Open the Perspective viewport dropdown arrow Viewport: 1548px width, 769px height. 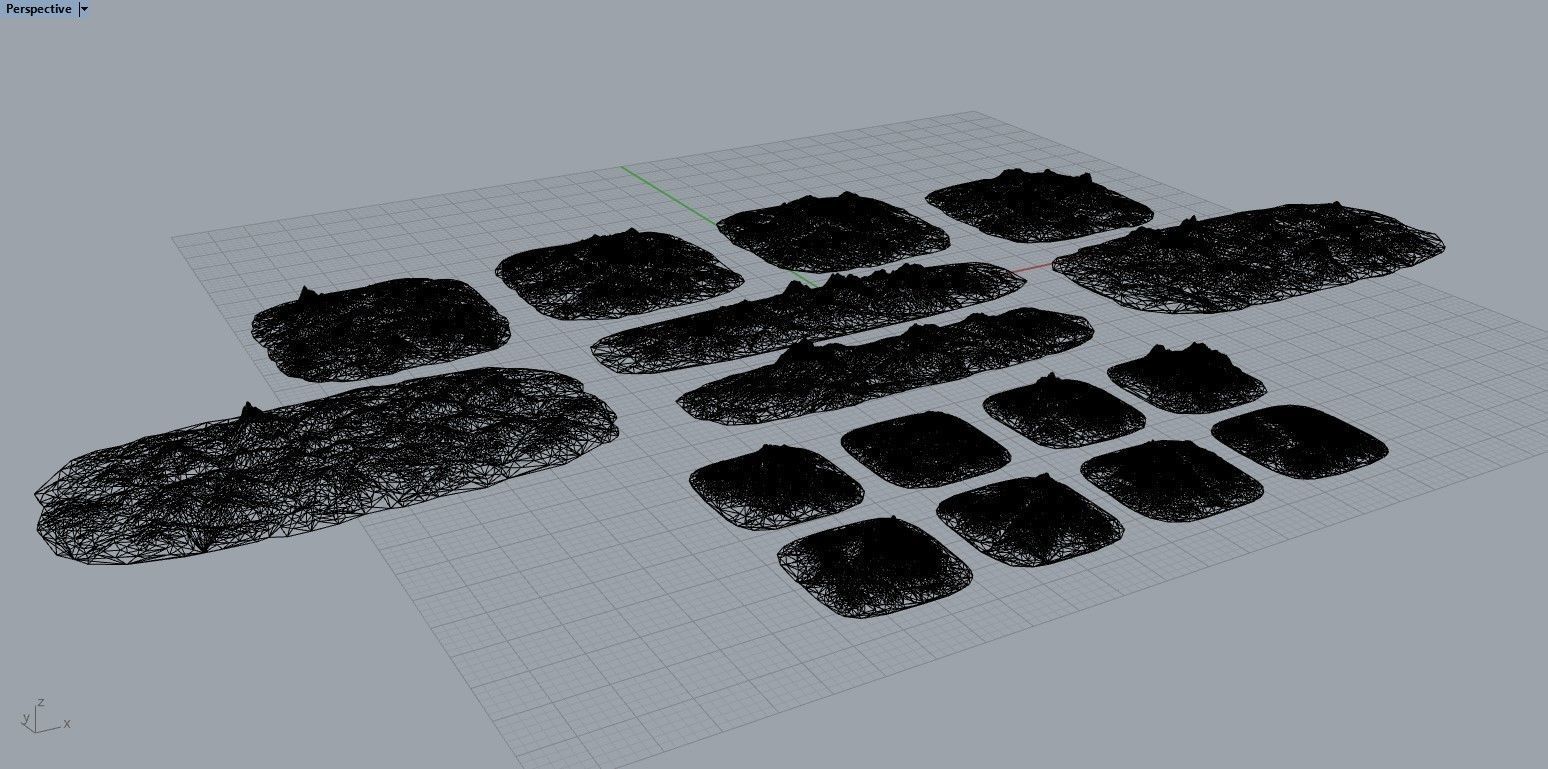pyautogui.click(x=84, y=9)
